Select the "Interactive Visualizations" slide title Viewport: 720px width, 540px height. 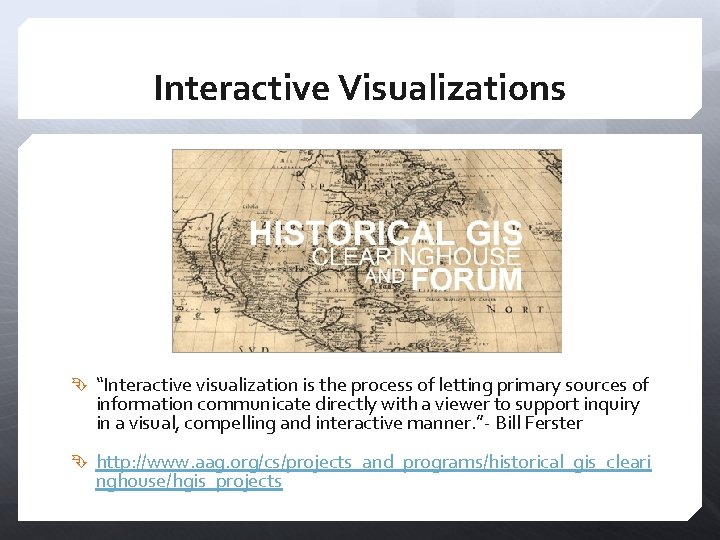click(360, 87)
